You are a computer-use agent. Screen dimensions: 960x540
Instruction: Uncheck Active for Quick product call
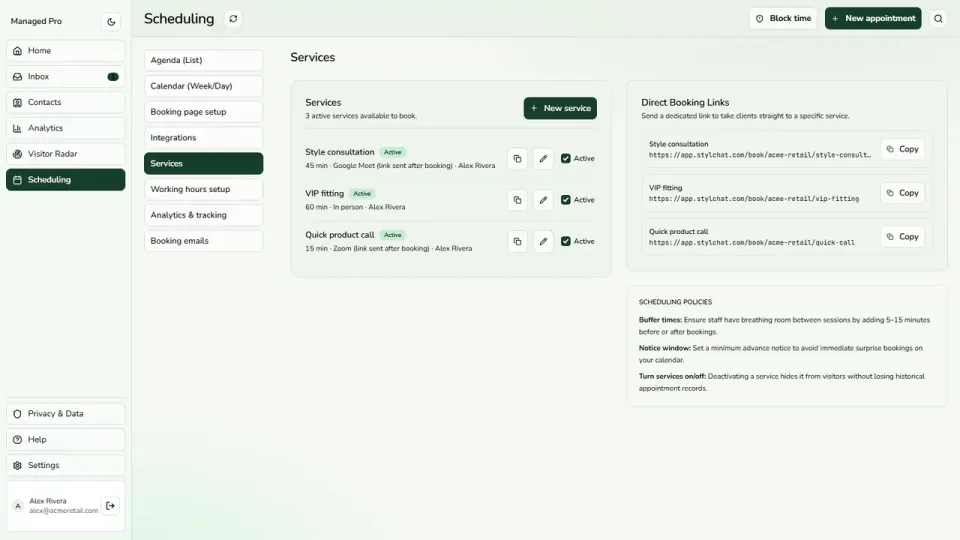(x=566, y=241)
